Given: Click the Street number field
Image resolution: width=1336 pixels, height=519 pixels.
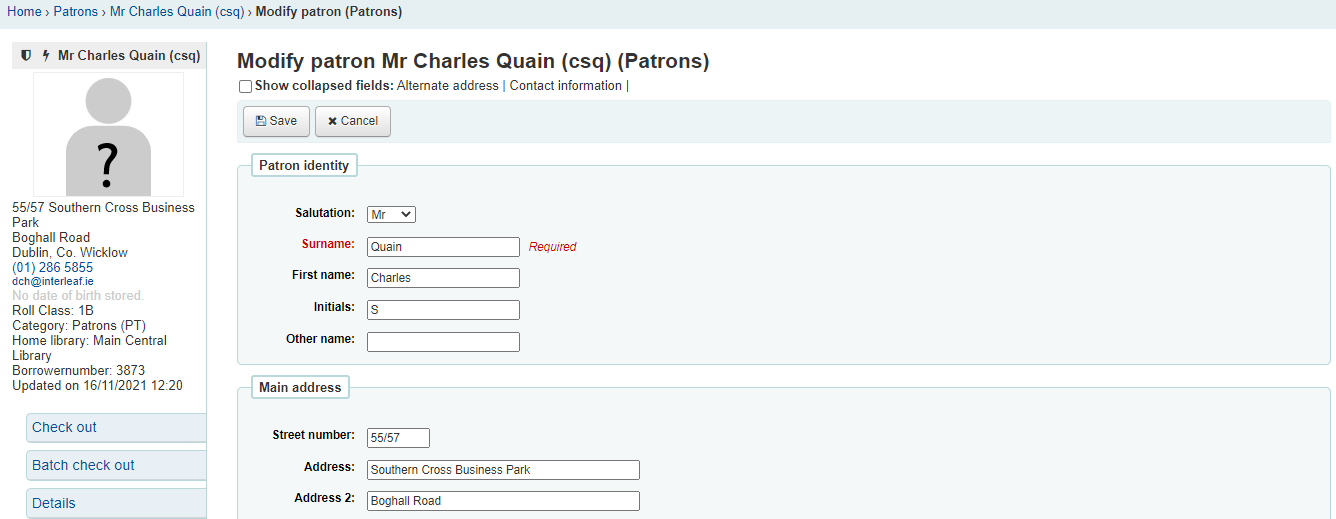Looking at the screenshot, I should point(398,438).
